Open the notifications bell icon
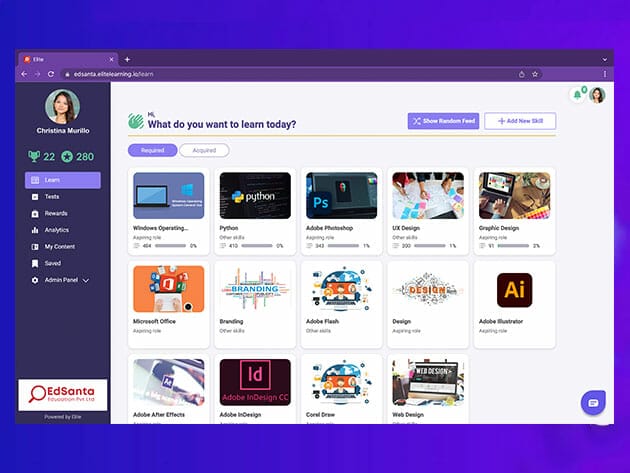 coord(577,95)
